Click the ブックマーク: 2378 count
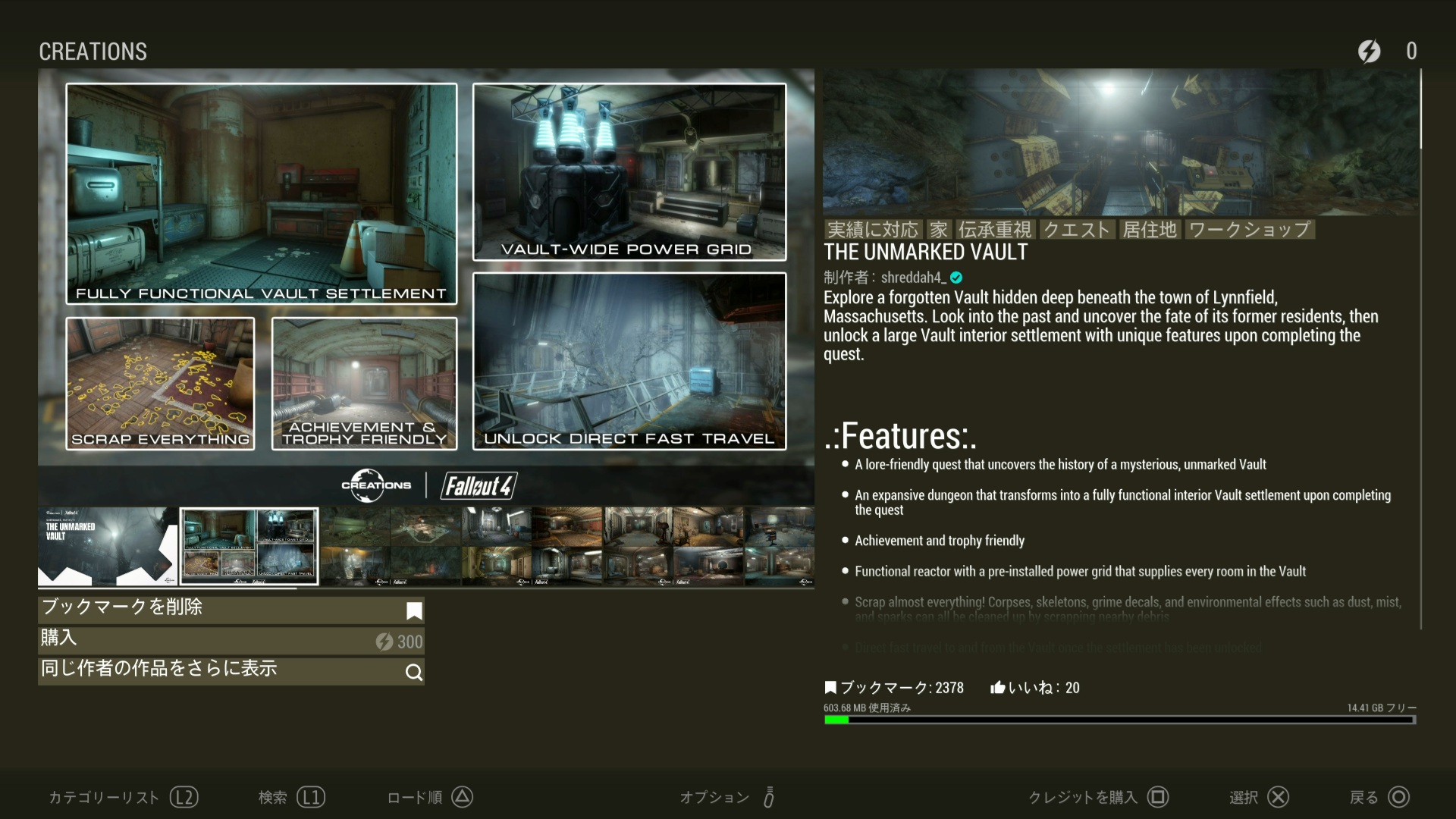This screenshot has width=1456, height=819. 902,688
